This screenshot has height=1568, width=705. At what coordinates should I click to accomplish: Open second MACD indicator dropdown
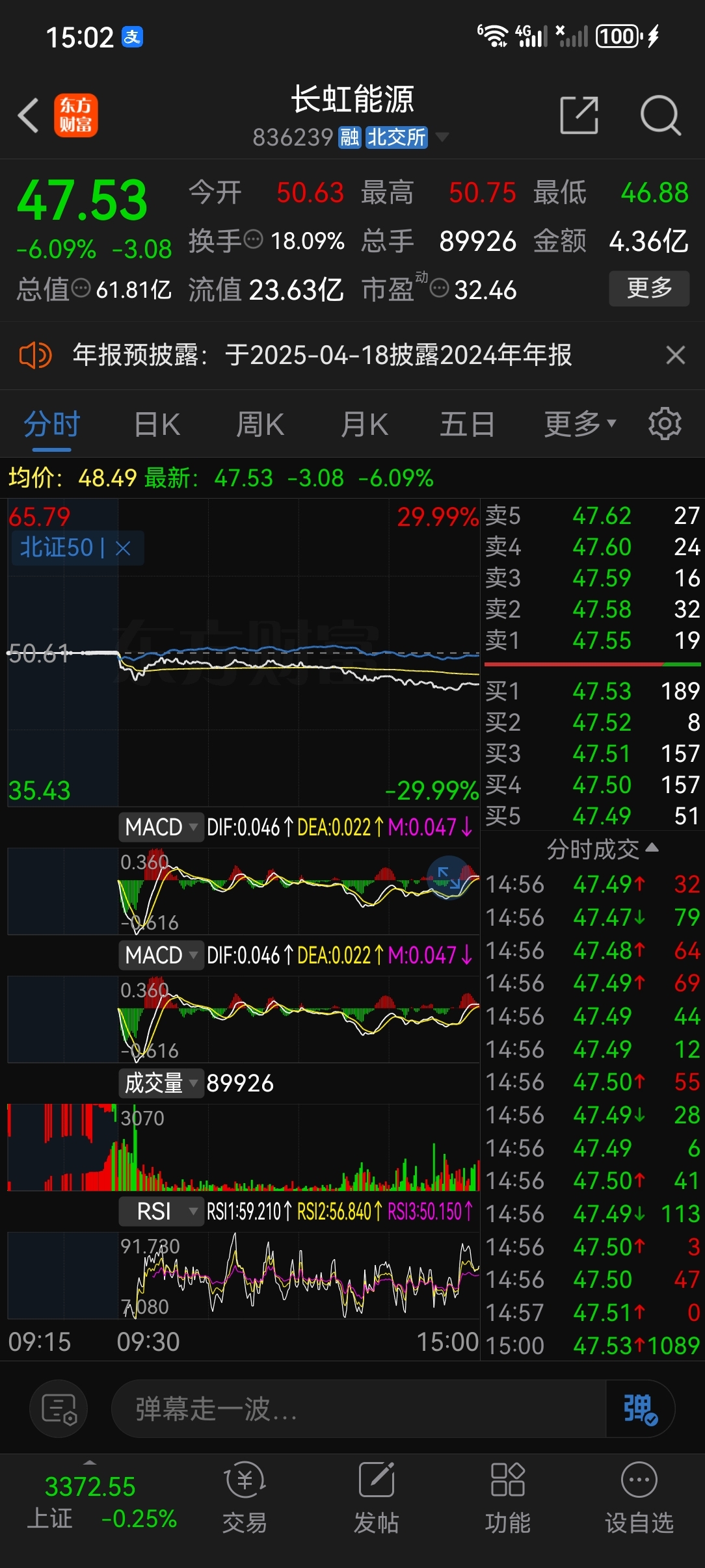tap(161, 956)
